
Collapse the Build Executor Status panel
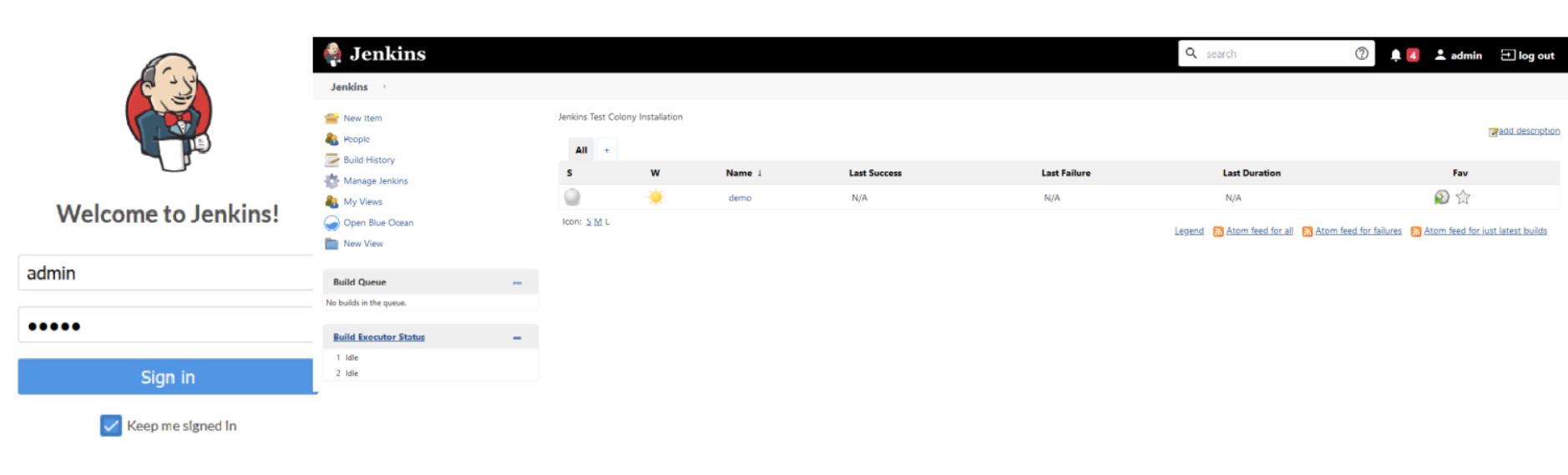tap(517, 338)
